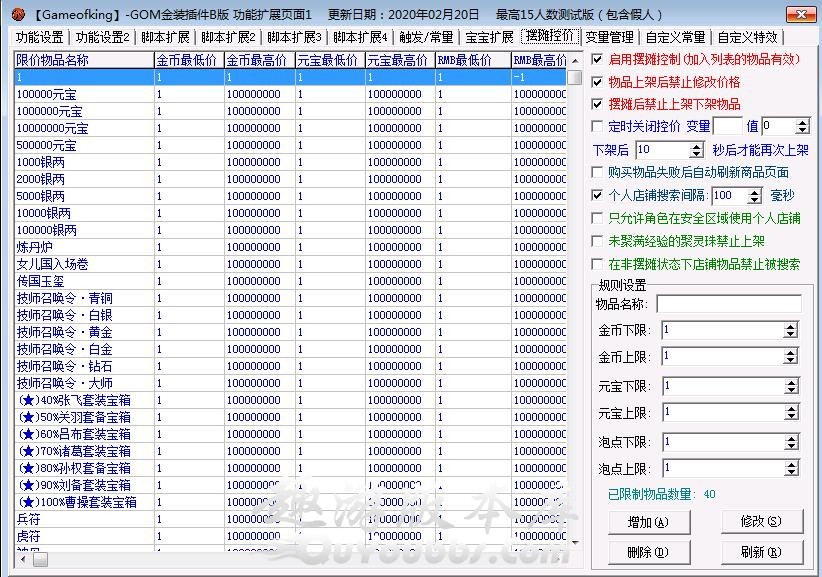Image resolution: width=822 pixels, height=577 pixels.
Task: Select the 传国玉玺 row
Action: coord(290,281)
